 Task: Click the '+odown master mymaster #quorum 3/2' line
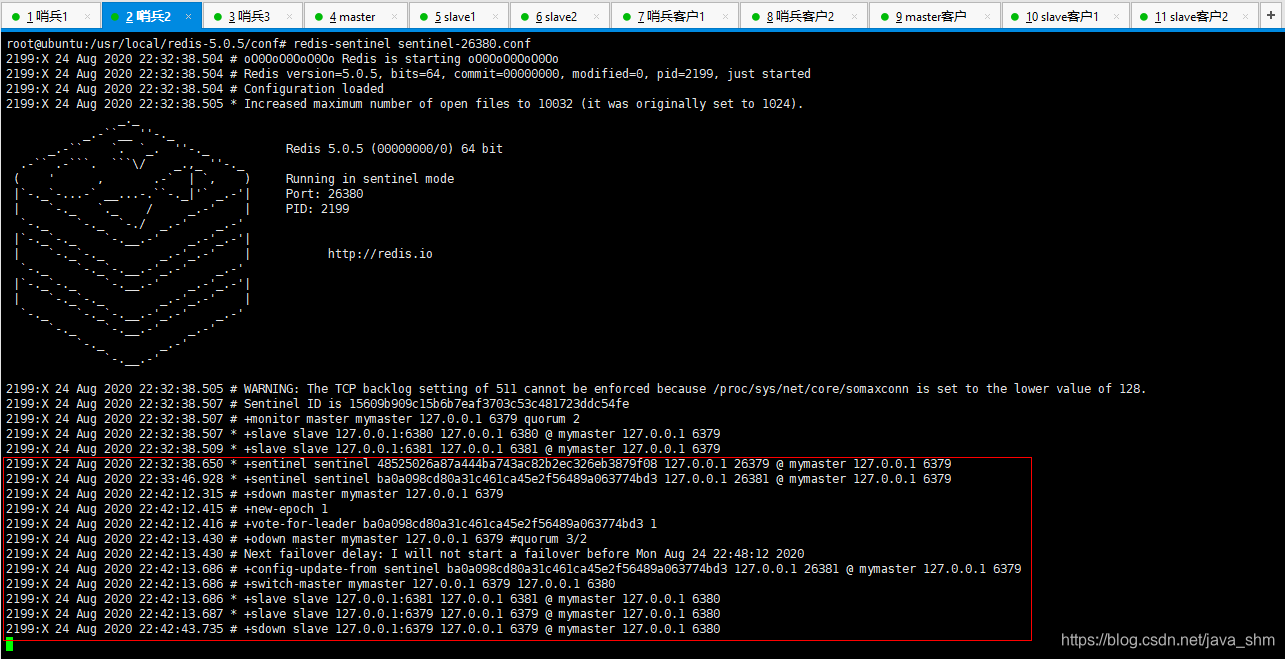296,539
